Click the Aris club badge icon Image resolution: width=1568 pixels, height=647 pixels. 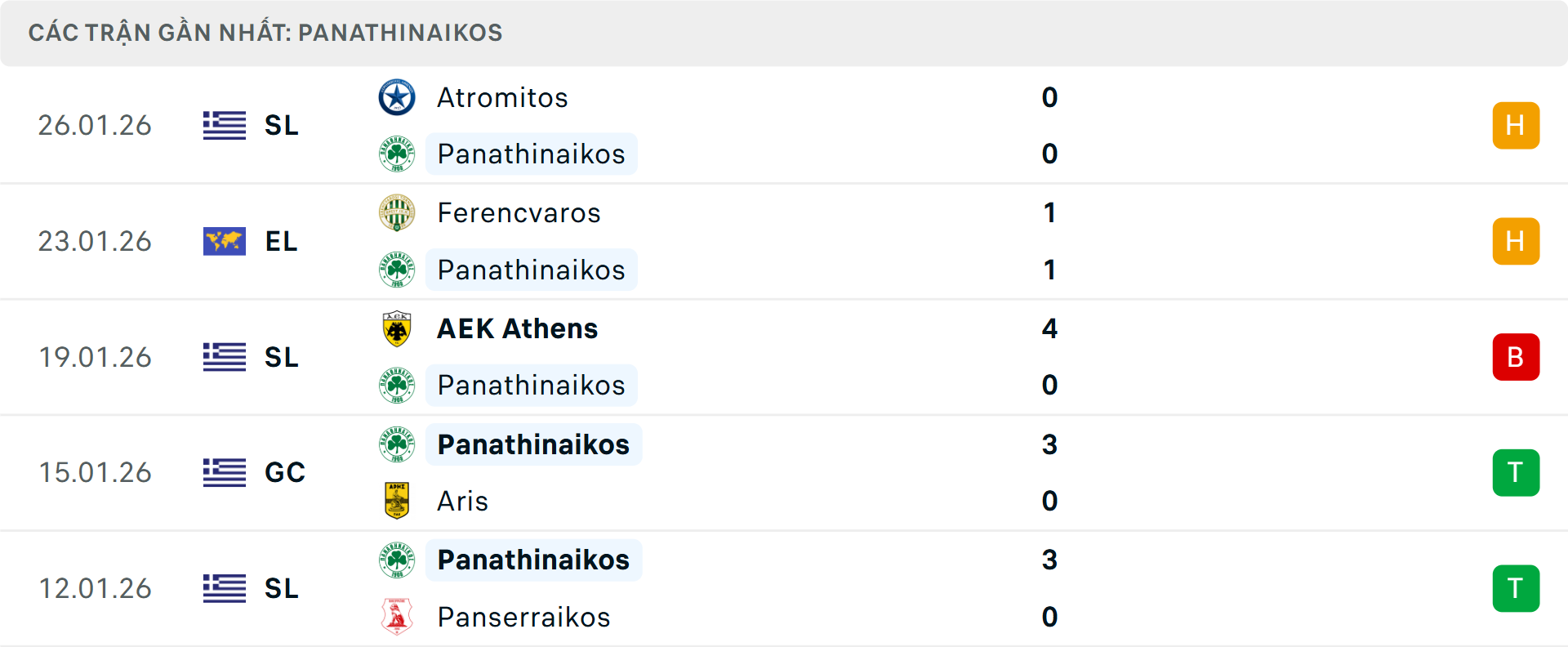tap(398, 501)
